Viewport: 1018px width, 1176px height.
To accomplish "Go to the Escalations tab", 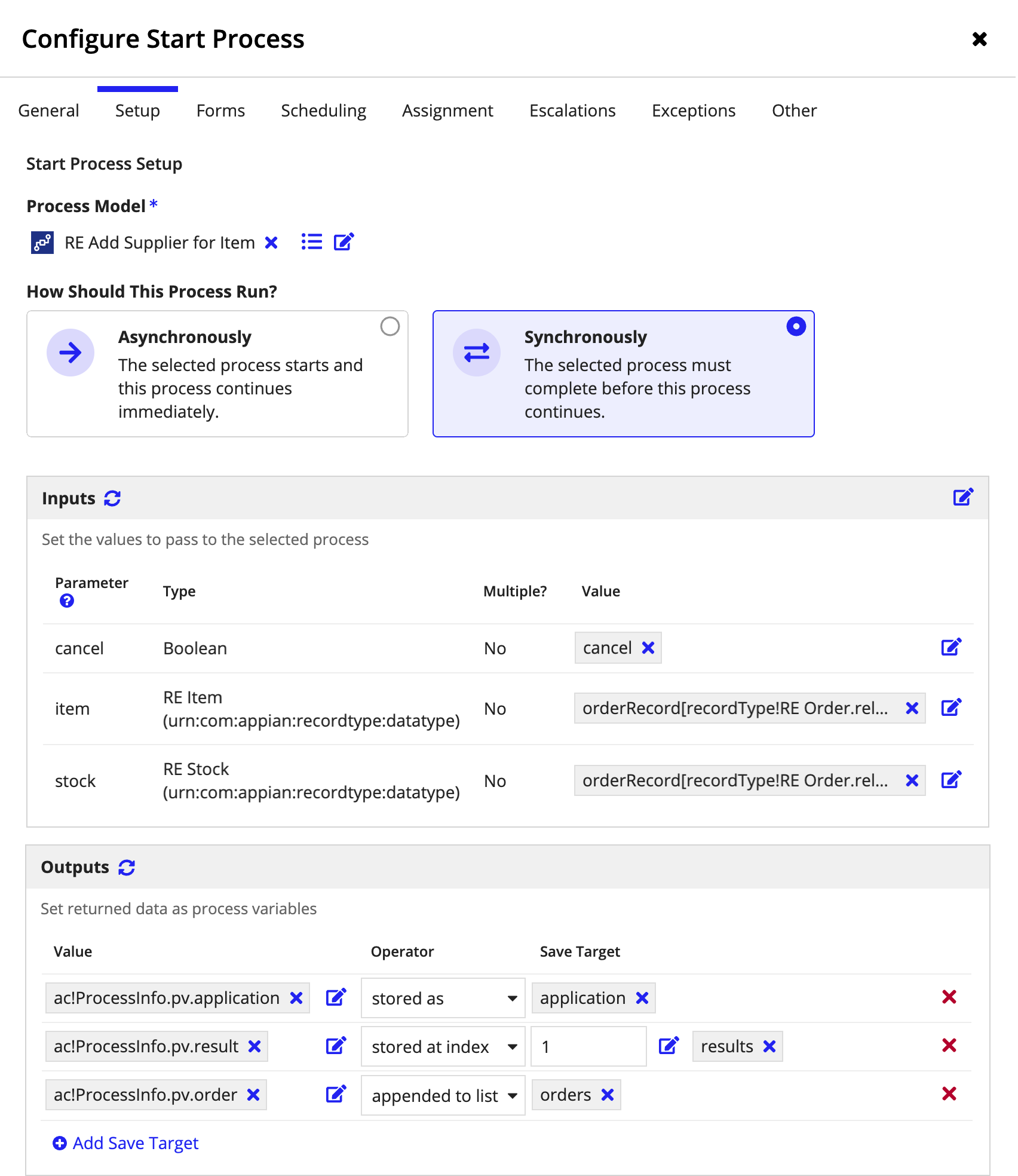I will click(572, 111).
